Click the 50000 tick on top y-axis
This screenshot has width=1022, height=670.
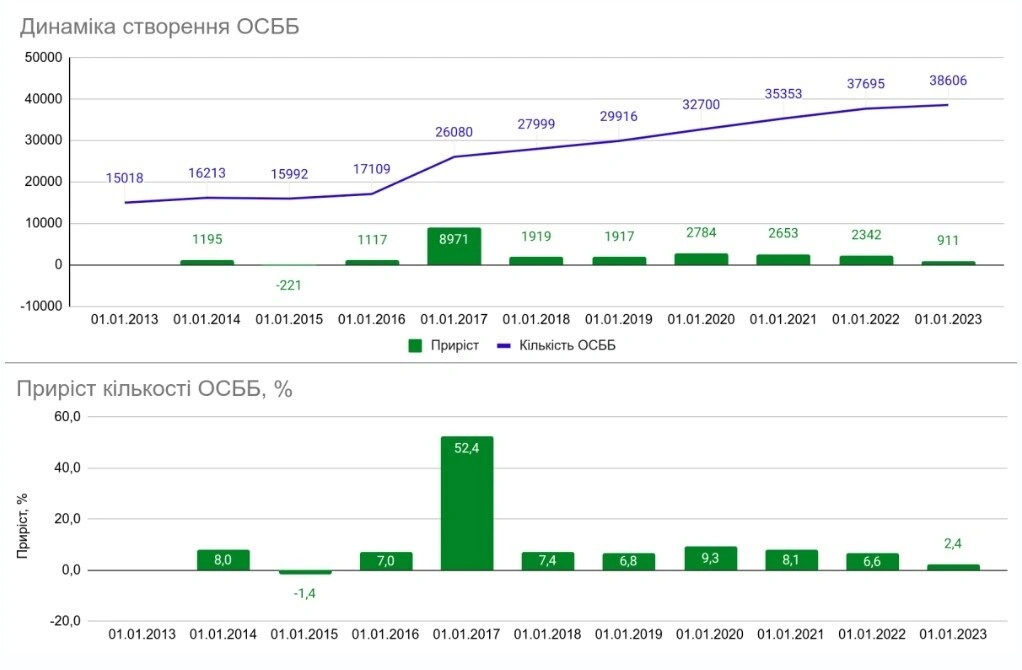[44, 58]
